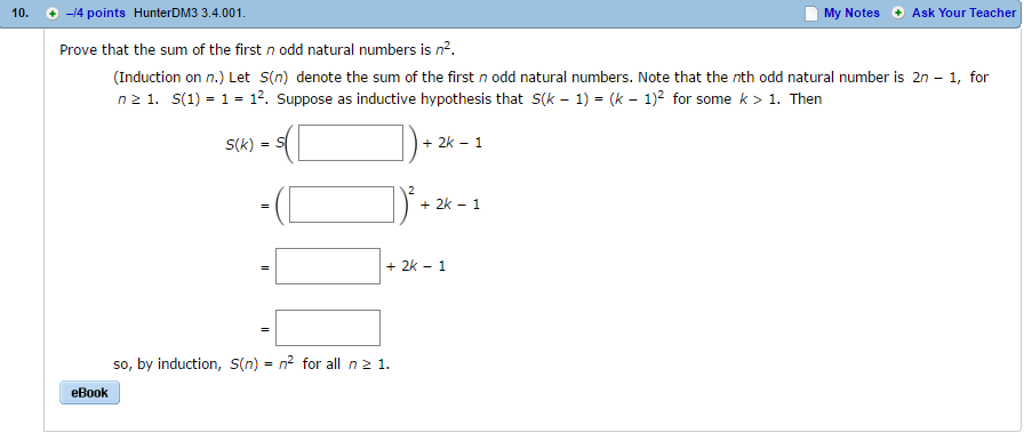The width and height of the screenshot is (1024, 441).
Task: Open Ask Your Teacher link
Action: click(x=964, y=13)
